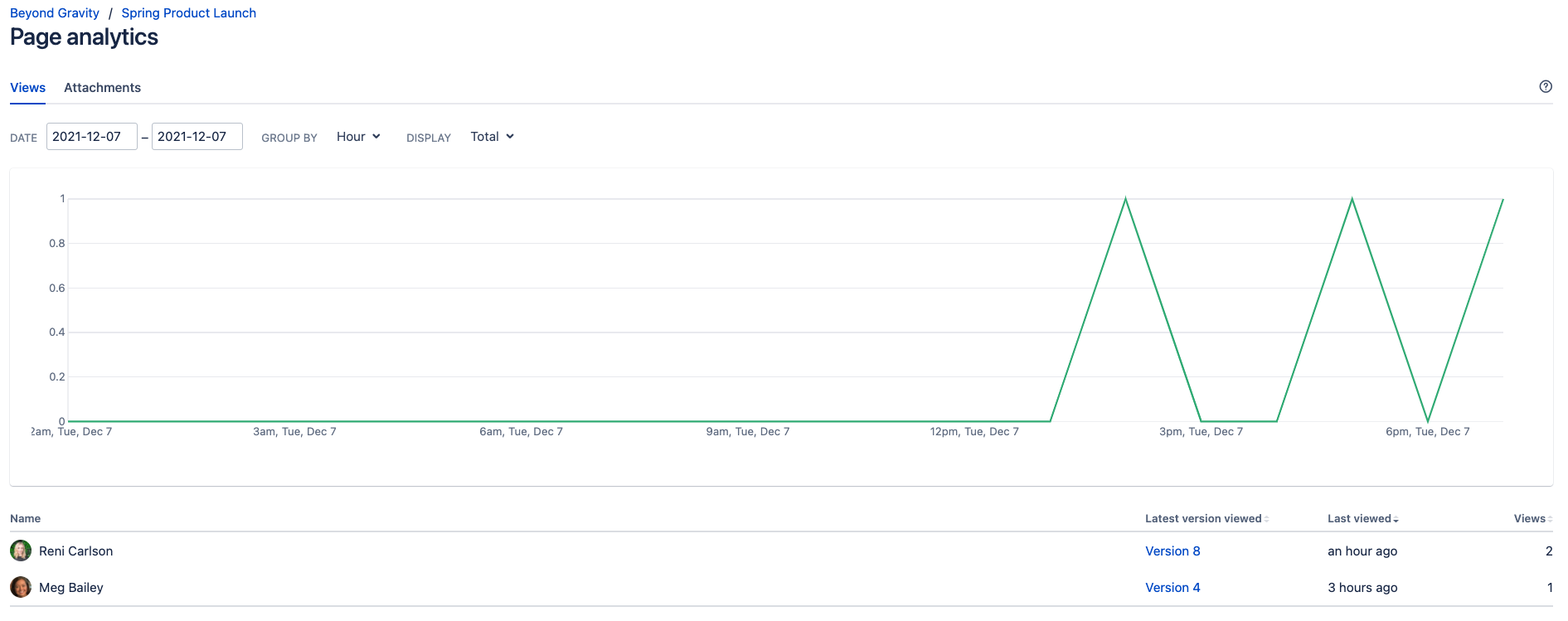Viewport: 1568px width, 621px height.
Task: Click the first peak on the chart line
Action: (x=1125, y=200)
